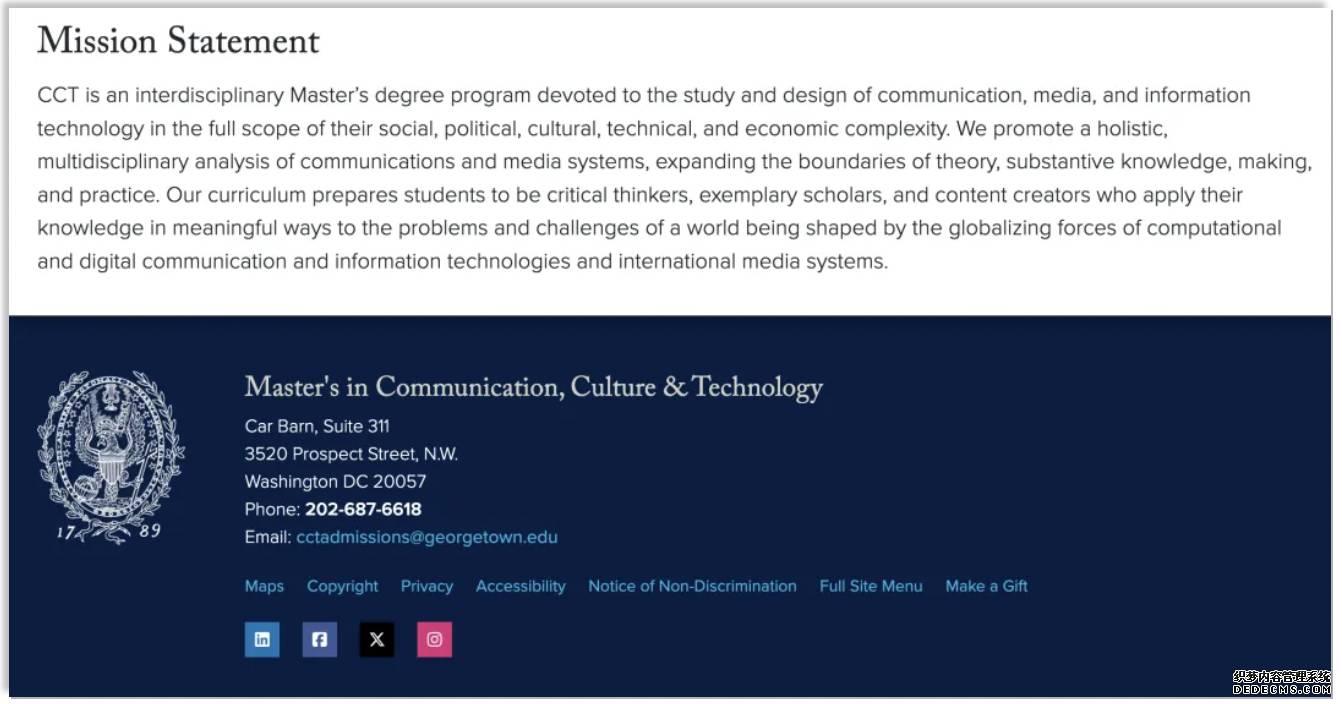Open Notice of Non-Discrimination link
Viewport: 1342px width, 704px height.
point(692,586)
